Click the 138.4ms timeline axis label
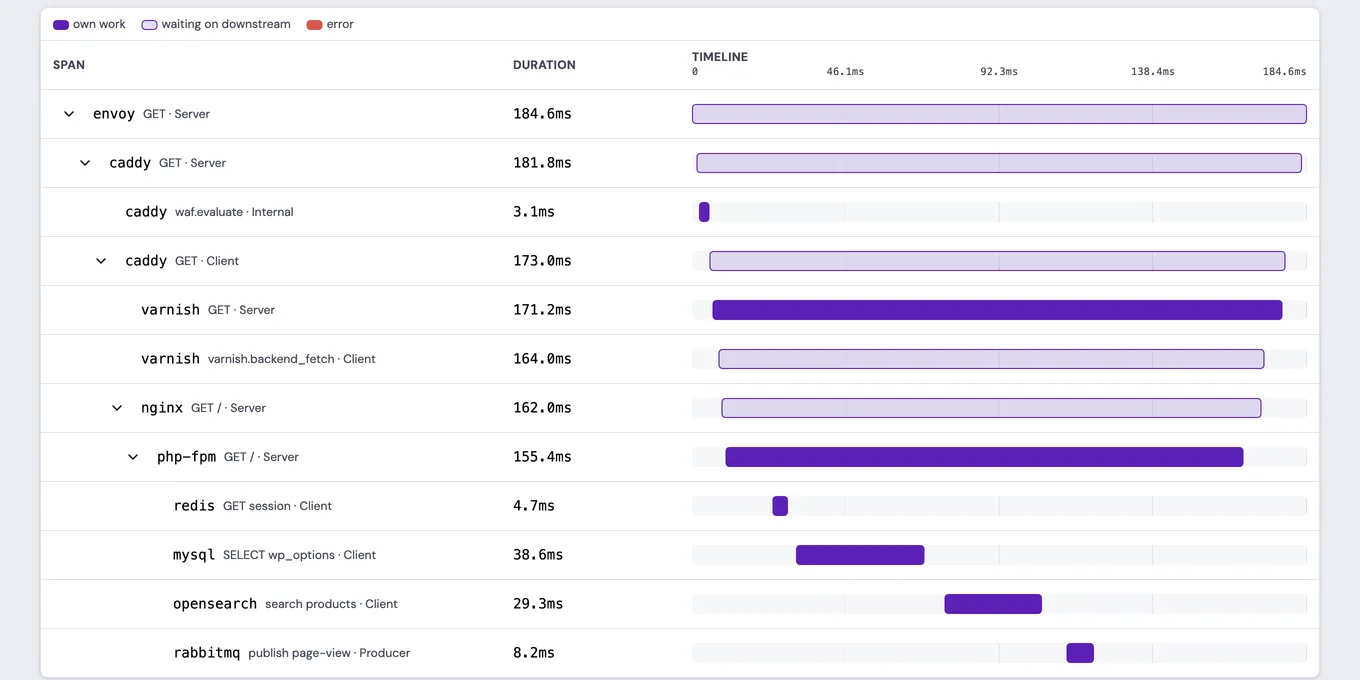The height and width of the screenshot is (680, 1360). (1153, 72)
